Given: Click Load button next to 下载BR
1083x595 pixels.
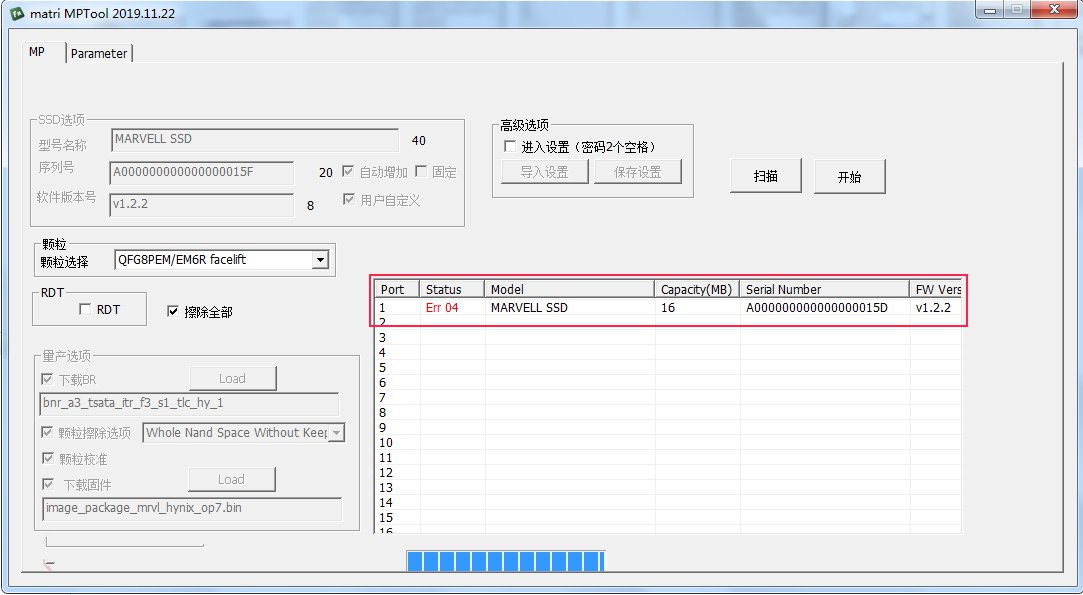Looking at the screenshot, I should pos(232,379).
